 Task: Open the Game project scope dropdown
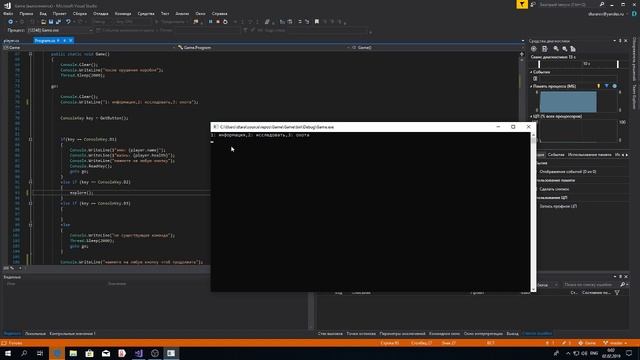tap(89, 47)
